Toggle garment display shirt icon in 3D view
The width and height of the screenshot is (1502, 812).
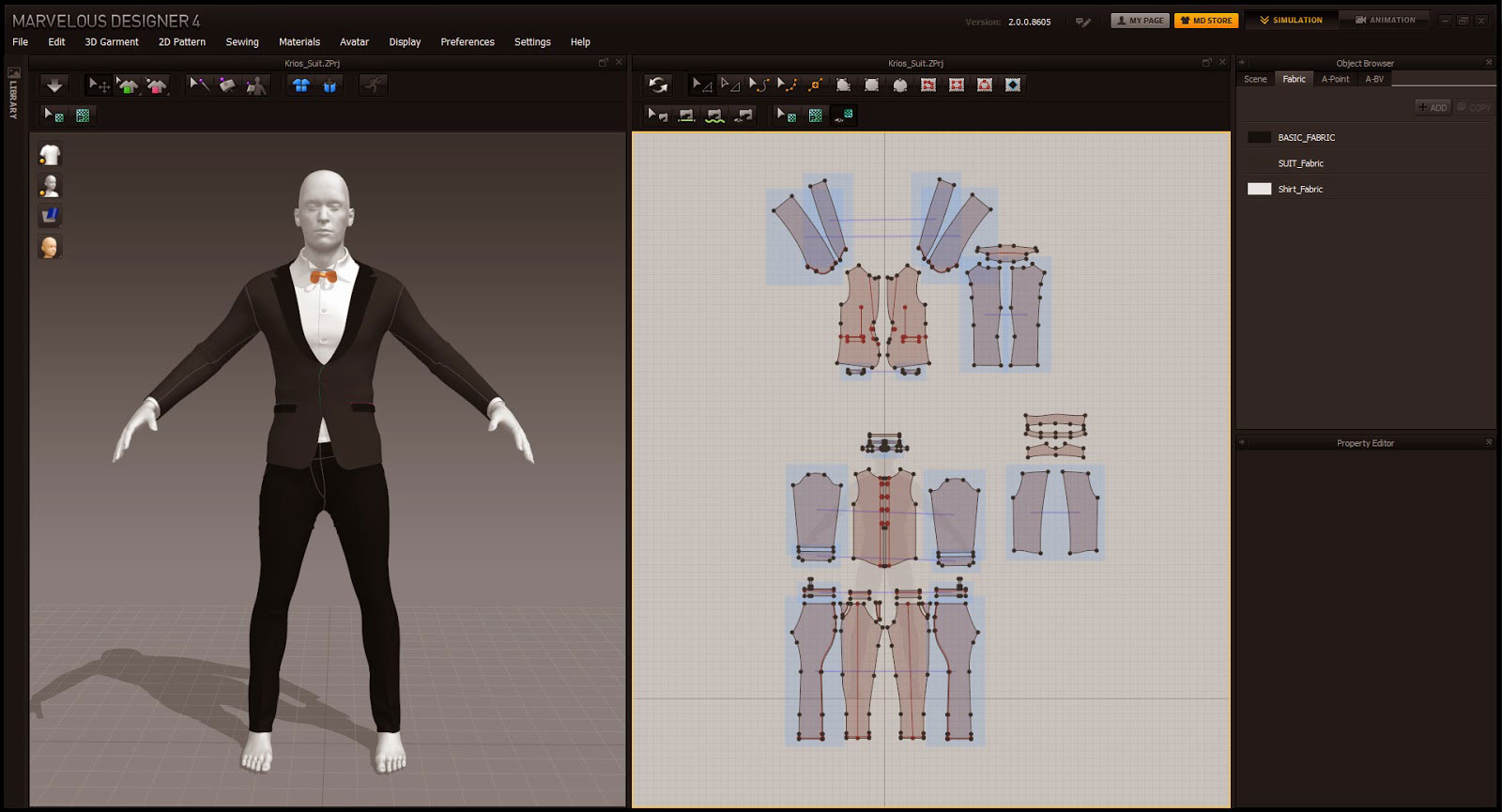tap(50, 155)
